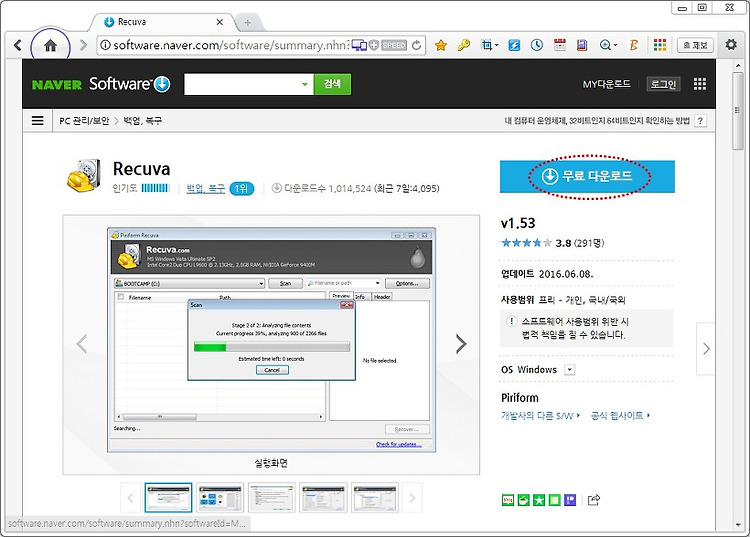Viewport: 750px width, 537px height.
Task: Click the blue 무료 다운로드 button
Action: click(x=587, y=176)
